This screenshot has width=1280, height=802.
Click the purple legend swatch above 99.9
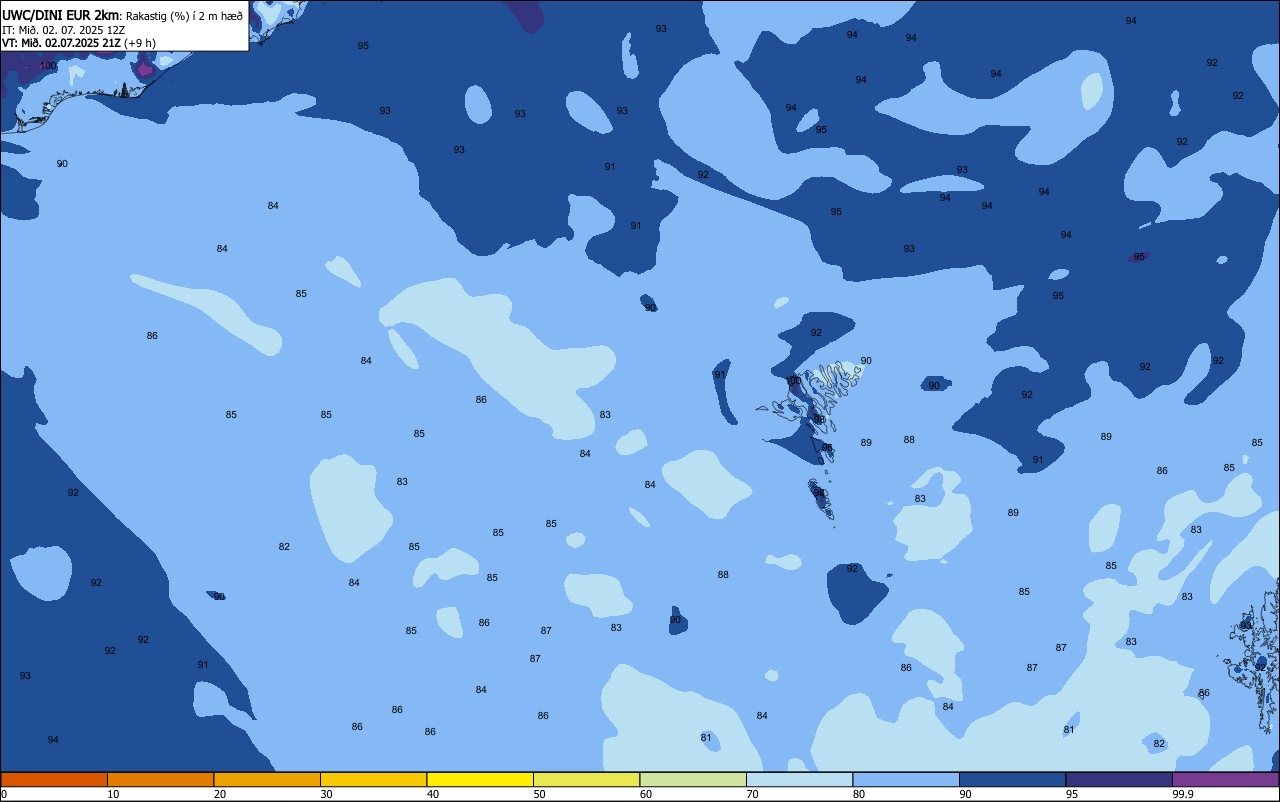[1225, 779]
